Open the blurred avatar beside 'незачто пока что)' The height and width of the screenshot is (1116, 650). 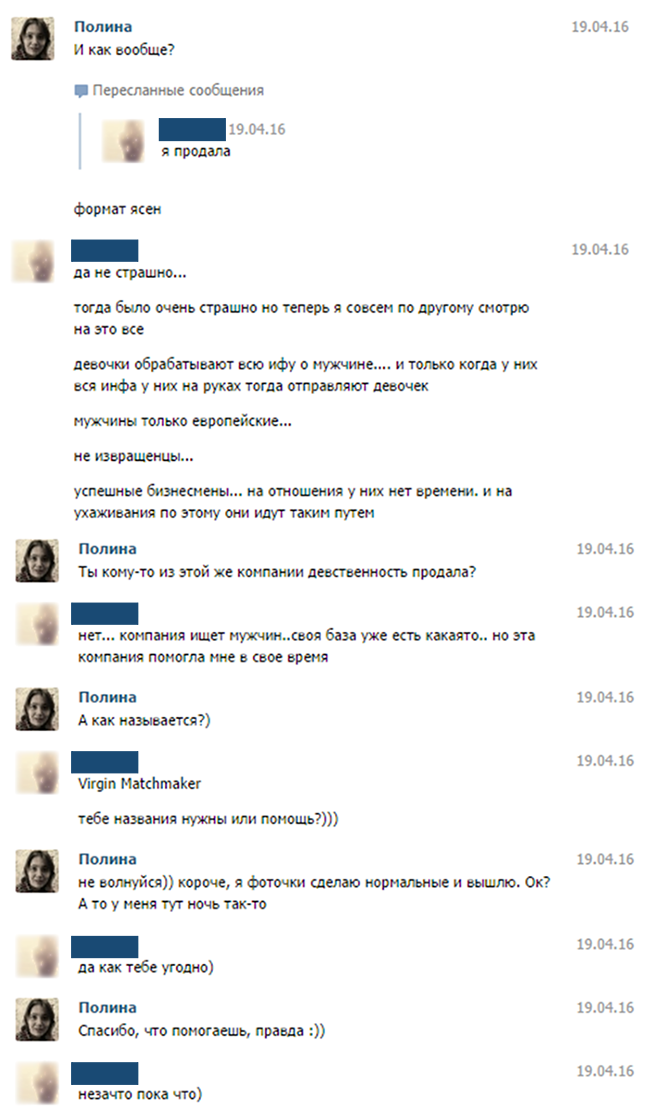[x=37, y=1083]
